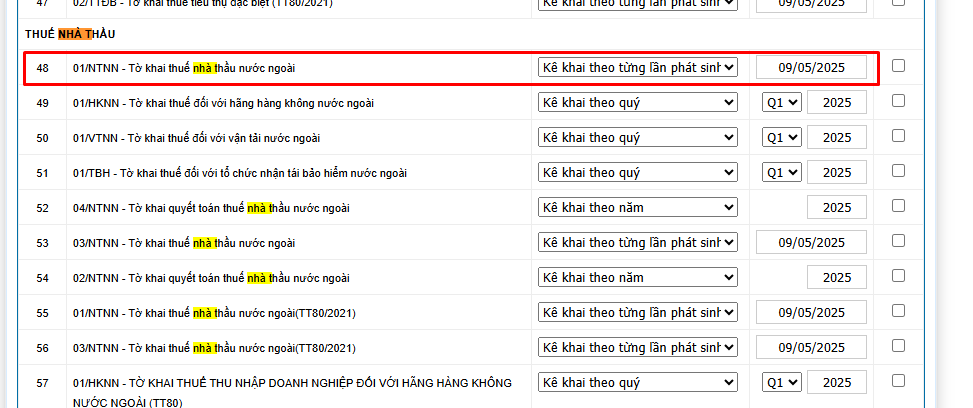The width and height of the screenshot is (973, 408).
Task: Select checkbox for row 52 04/NTNN
Action: pyautogui.click(x=898, y=206)
